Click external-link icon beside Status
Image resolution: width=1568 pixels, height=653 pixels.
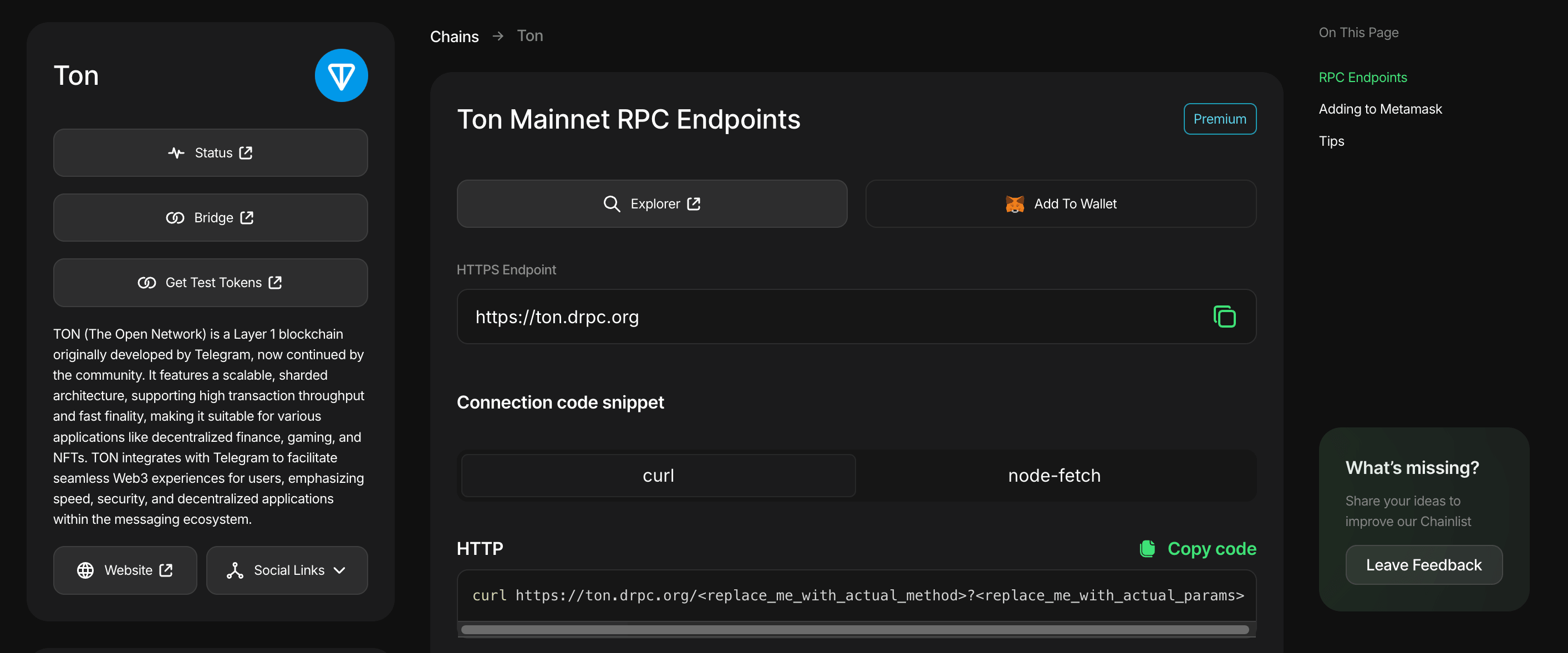[x=246, y=153]
